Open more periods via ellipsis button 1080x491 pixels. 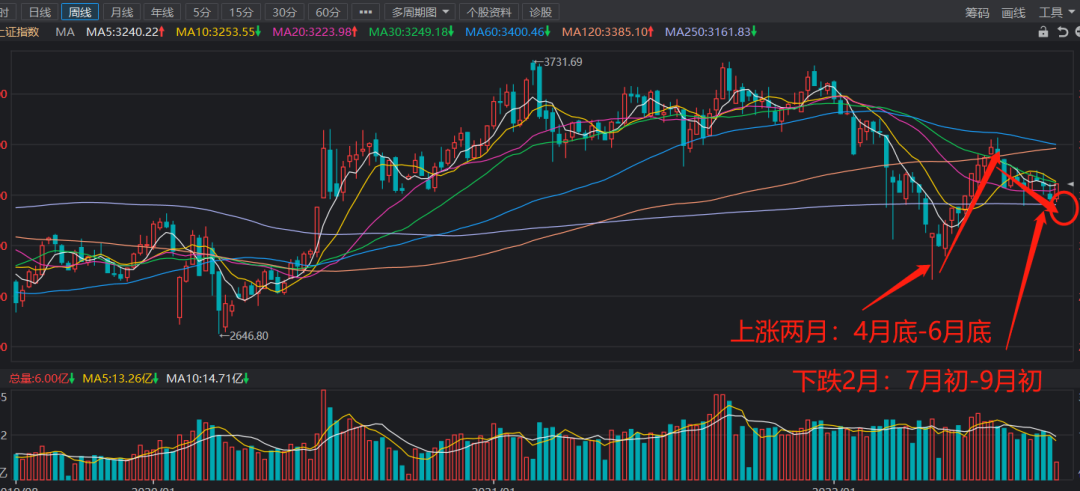point(366,12)
